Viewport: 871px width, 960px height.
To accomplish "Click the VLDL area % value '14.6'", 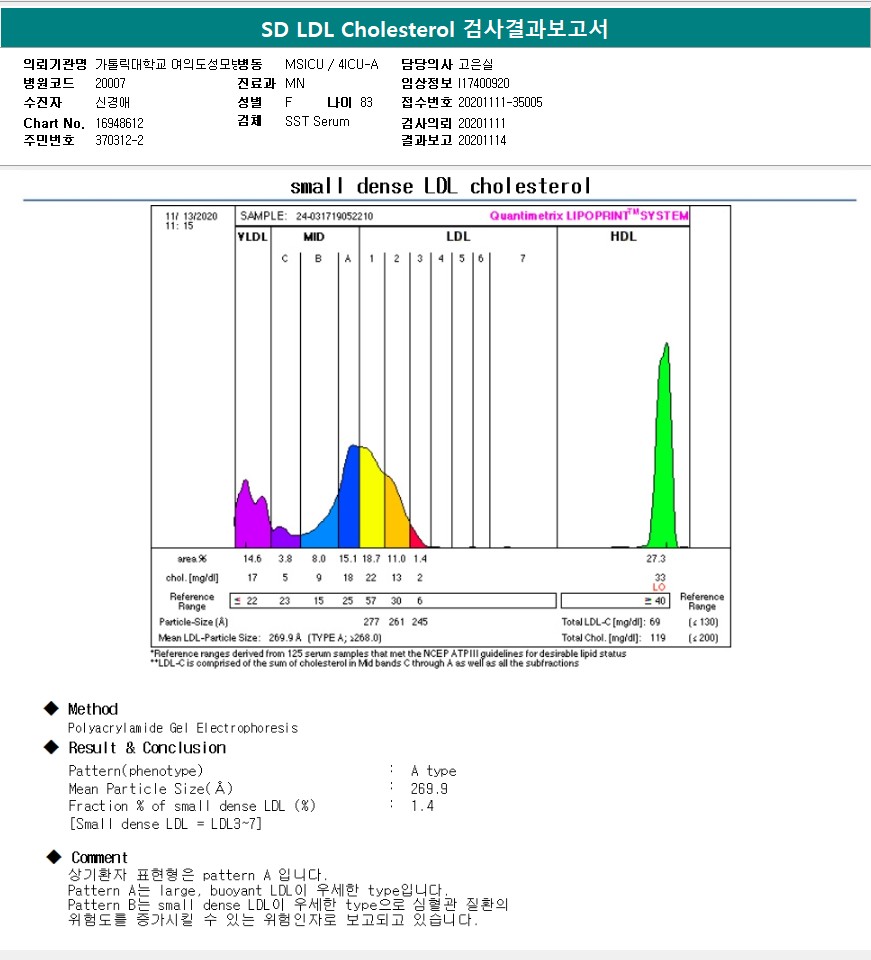I will 252,559.
